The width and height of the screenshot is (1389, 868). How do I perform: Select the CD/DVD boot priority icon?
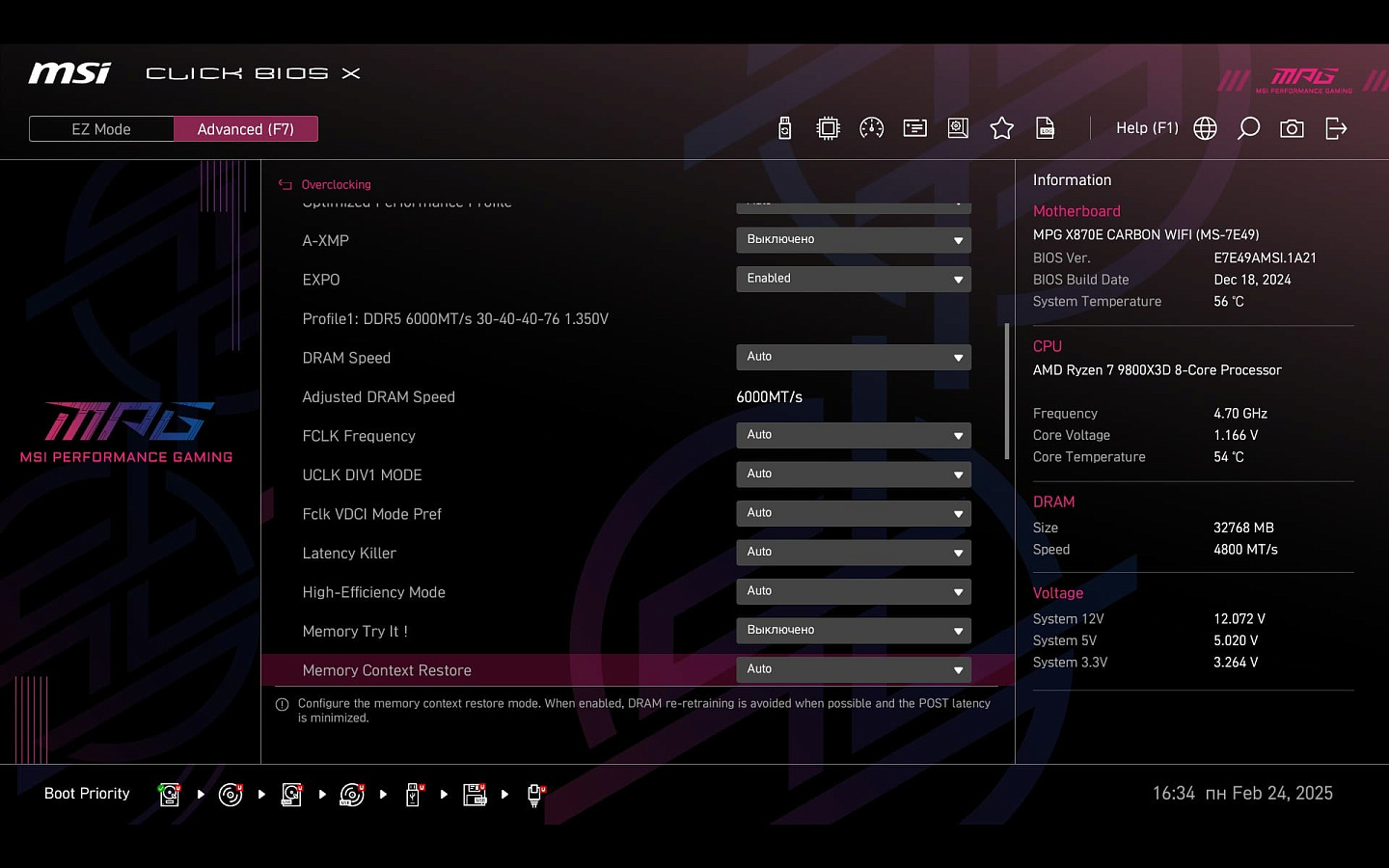(231, 795)
